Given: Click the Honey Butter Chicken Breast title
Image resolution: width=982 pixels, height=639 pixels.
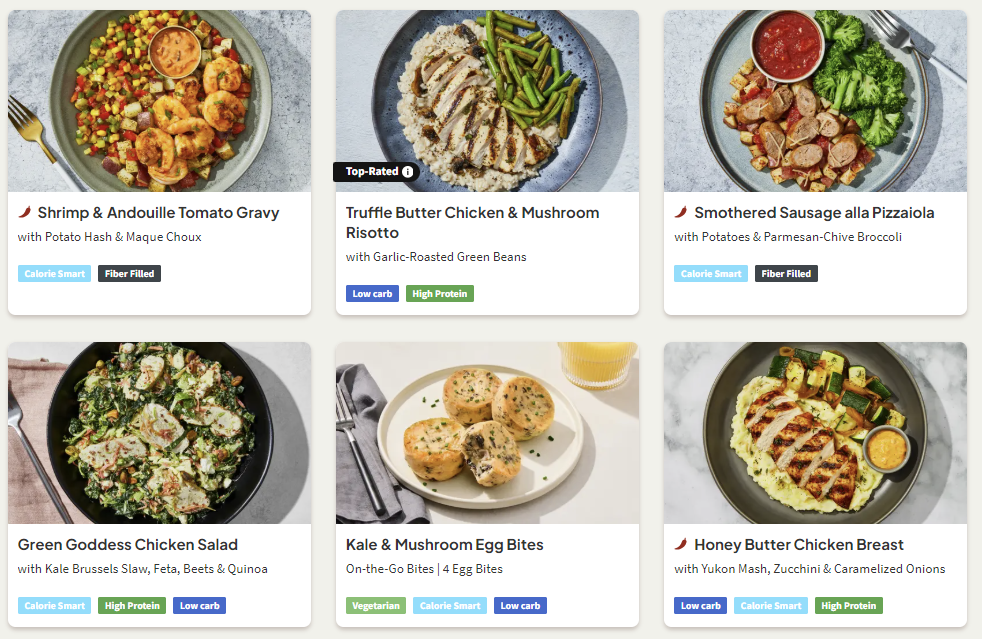Looking at the screenshot, I should [x=798, y=544].
